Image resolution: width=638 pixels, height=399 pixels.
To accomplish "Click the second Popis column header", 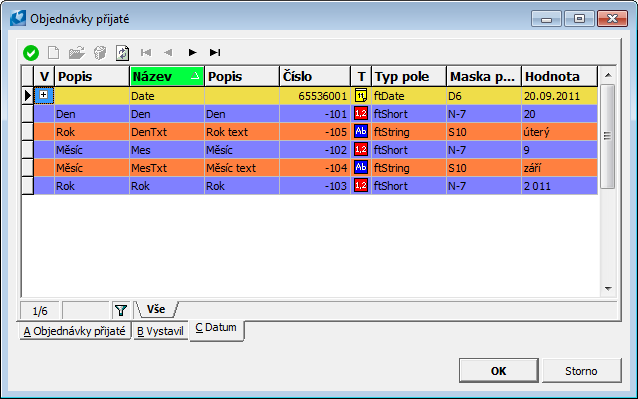I will click(x=242, y=76).
